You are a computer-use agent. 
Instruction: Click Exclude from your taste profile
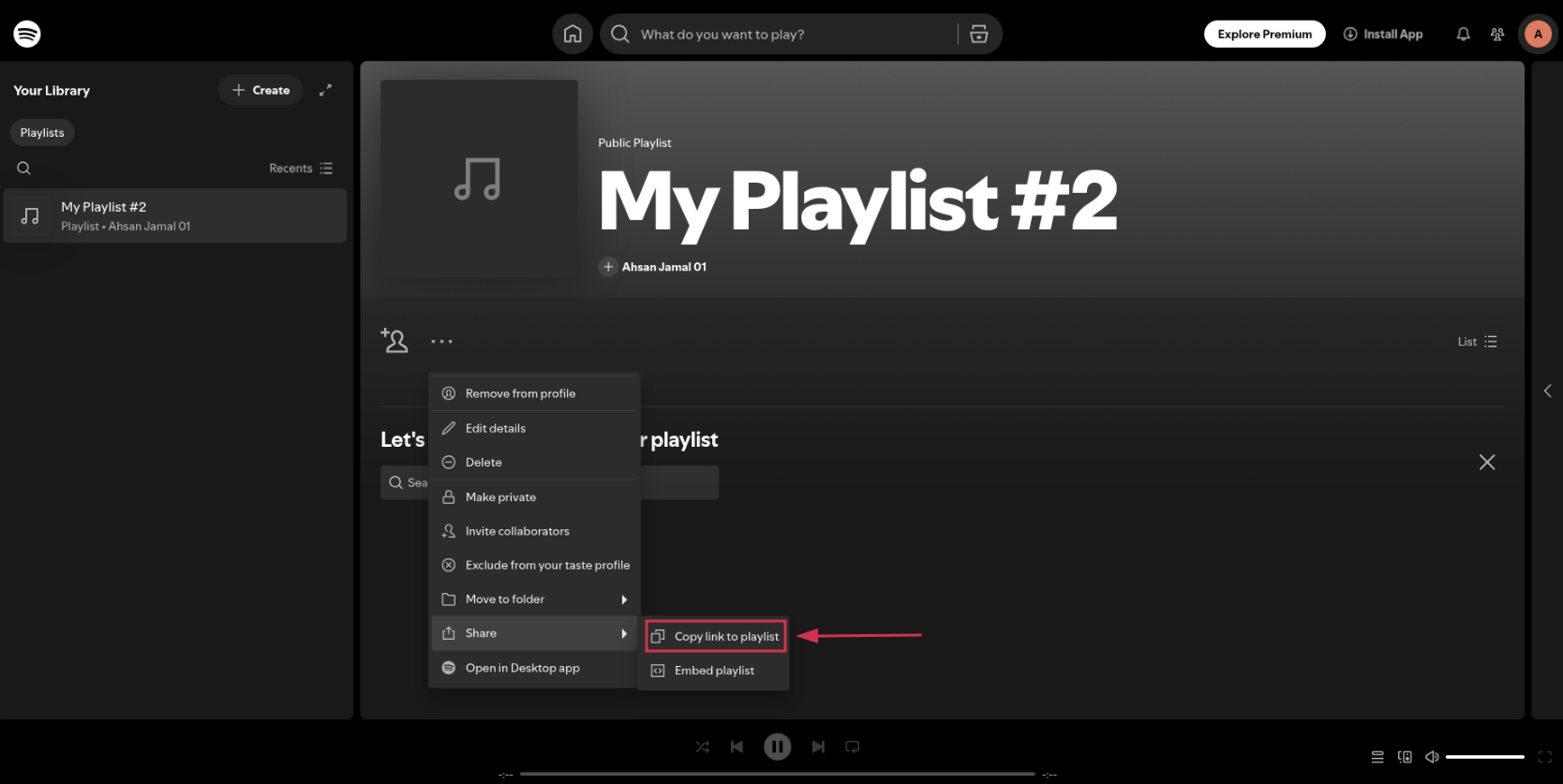535,565
